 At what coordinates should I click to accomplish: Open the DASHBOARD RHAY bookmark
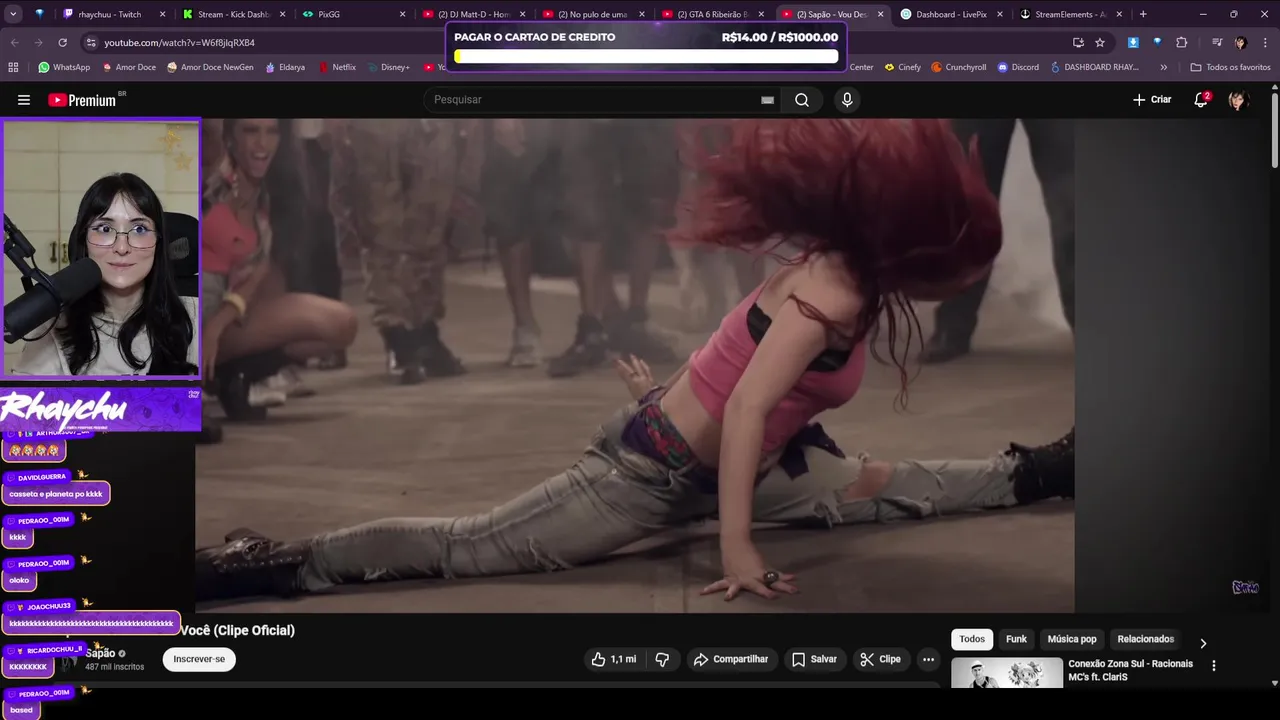coord(1095,67)
